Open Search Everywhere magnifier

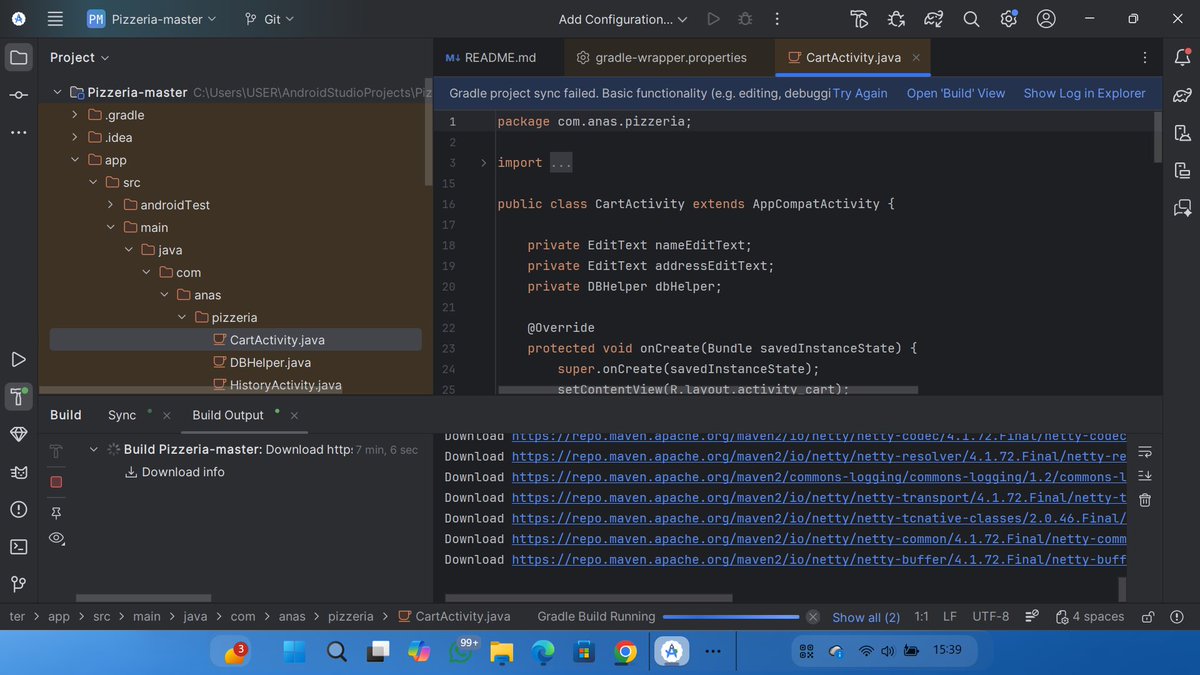[x=971, y=19]
